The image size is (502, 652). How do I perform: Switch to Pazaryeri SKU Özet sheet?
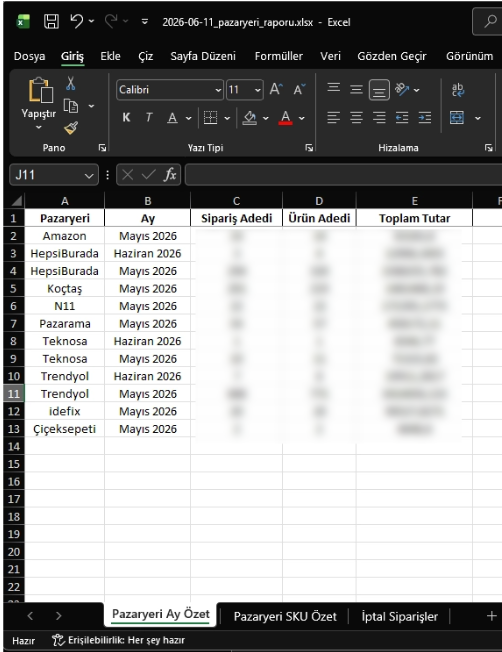285,616
